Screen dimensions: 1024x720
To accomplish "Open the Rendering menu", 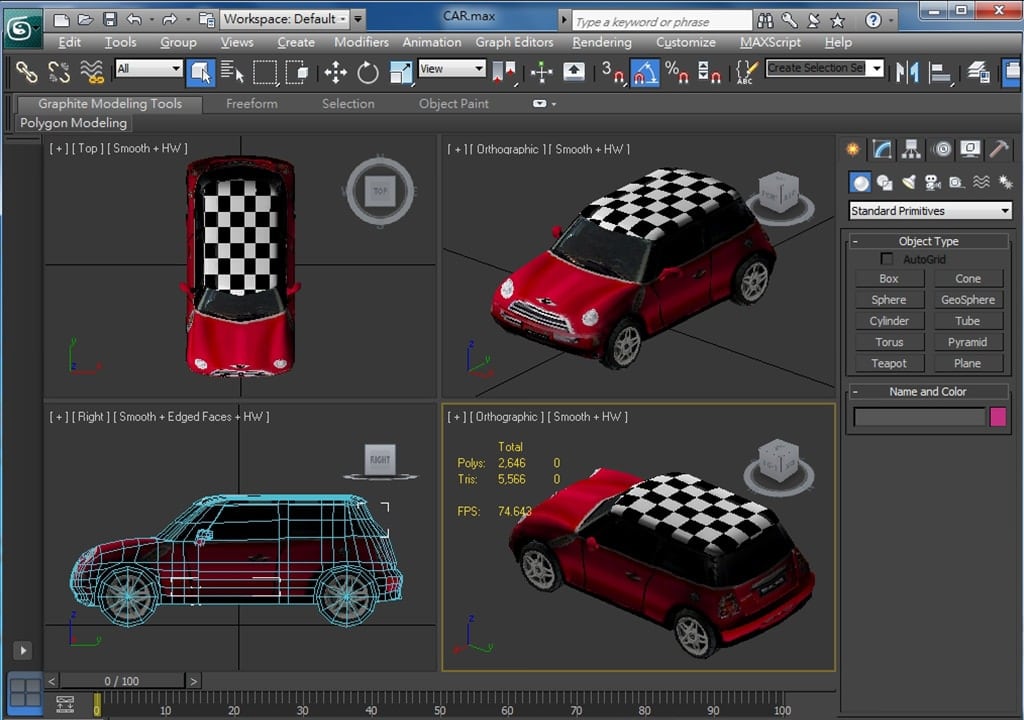I will point(601,42).
